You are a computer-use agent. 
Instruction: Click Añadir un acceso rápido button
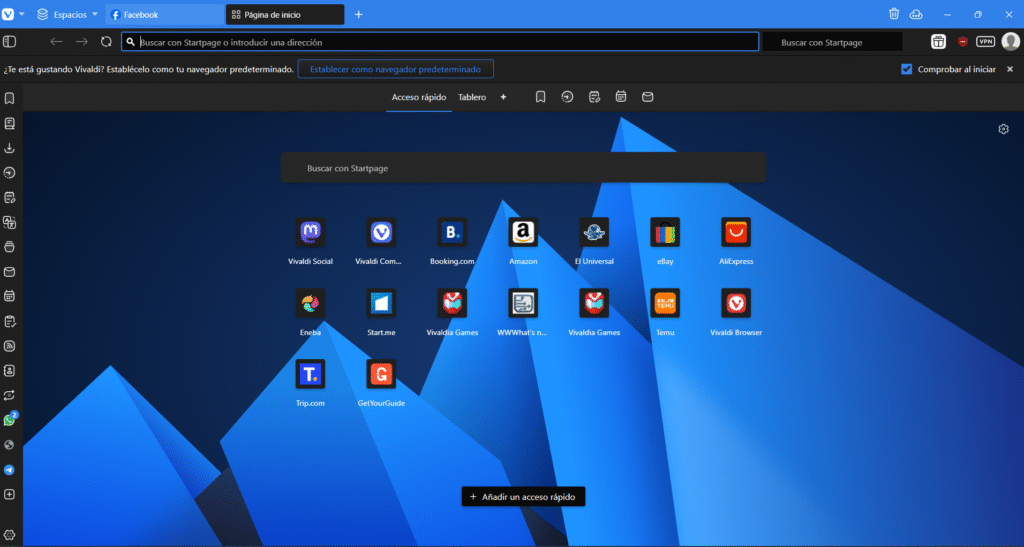tap(523, 497)
